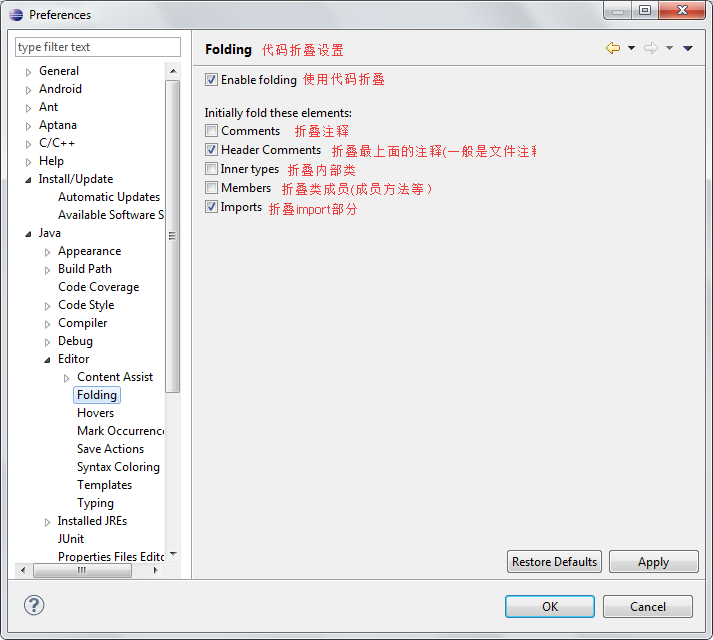Uncheck the Imports folding checkbox
This screenshot has height=640, width=713.
pyautogui.click(x=211, y=207)
